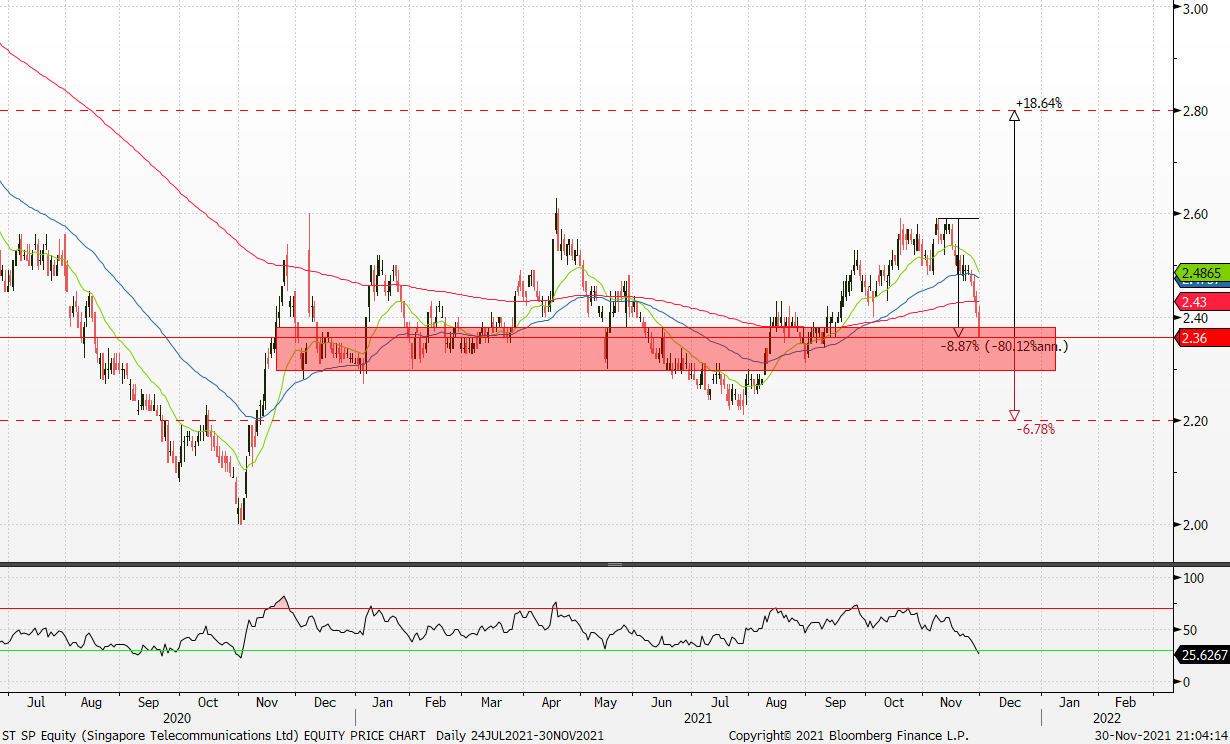Click the 2022 year label

1106,718
